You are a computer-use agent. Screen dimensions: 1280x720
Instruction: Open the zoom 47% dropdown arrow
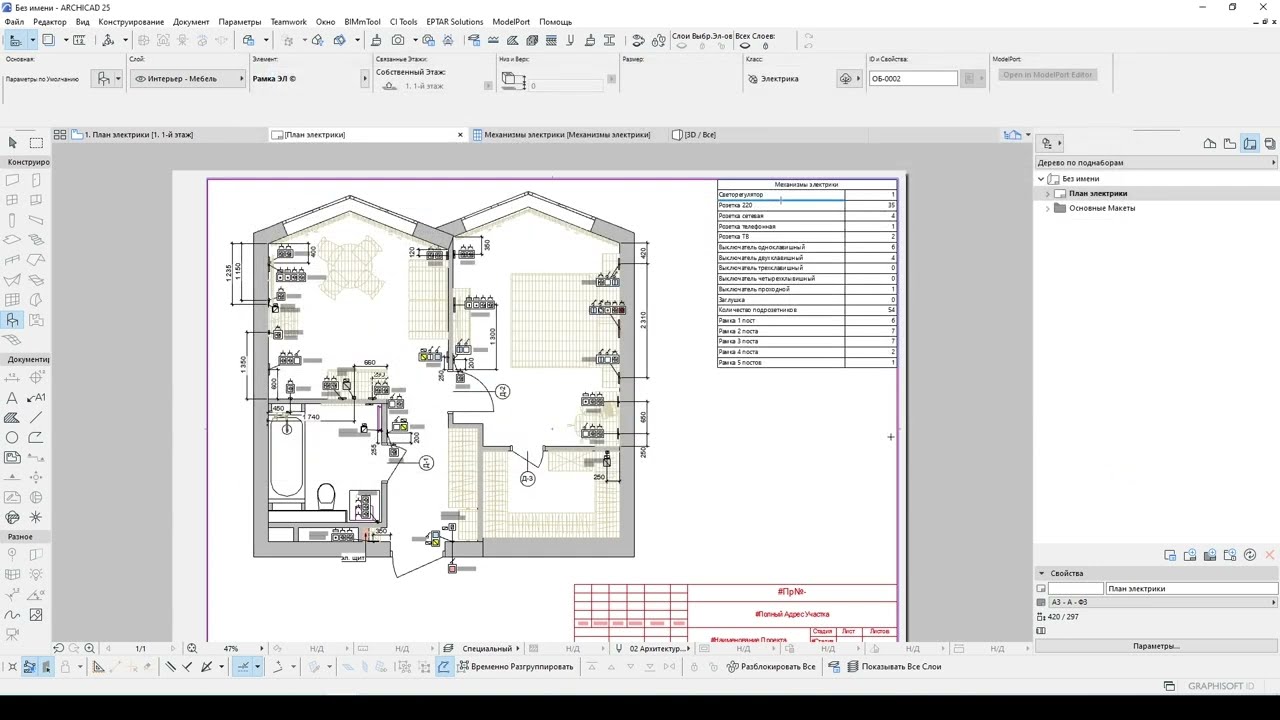pyautogui.click(x=262, y=649)
